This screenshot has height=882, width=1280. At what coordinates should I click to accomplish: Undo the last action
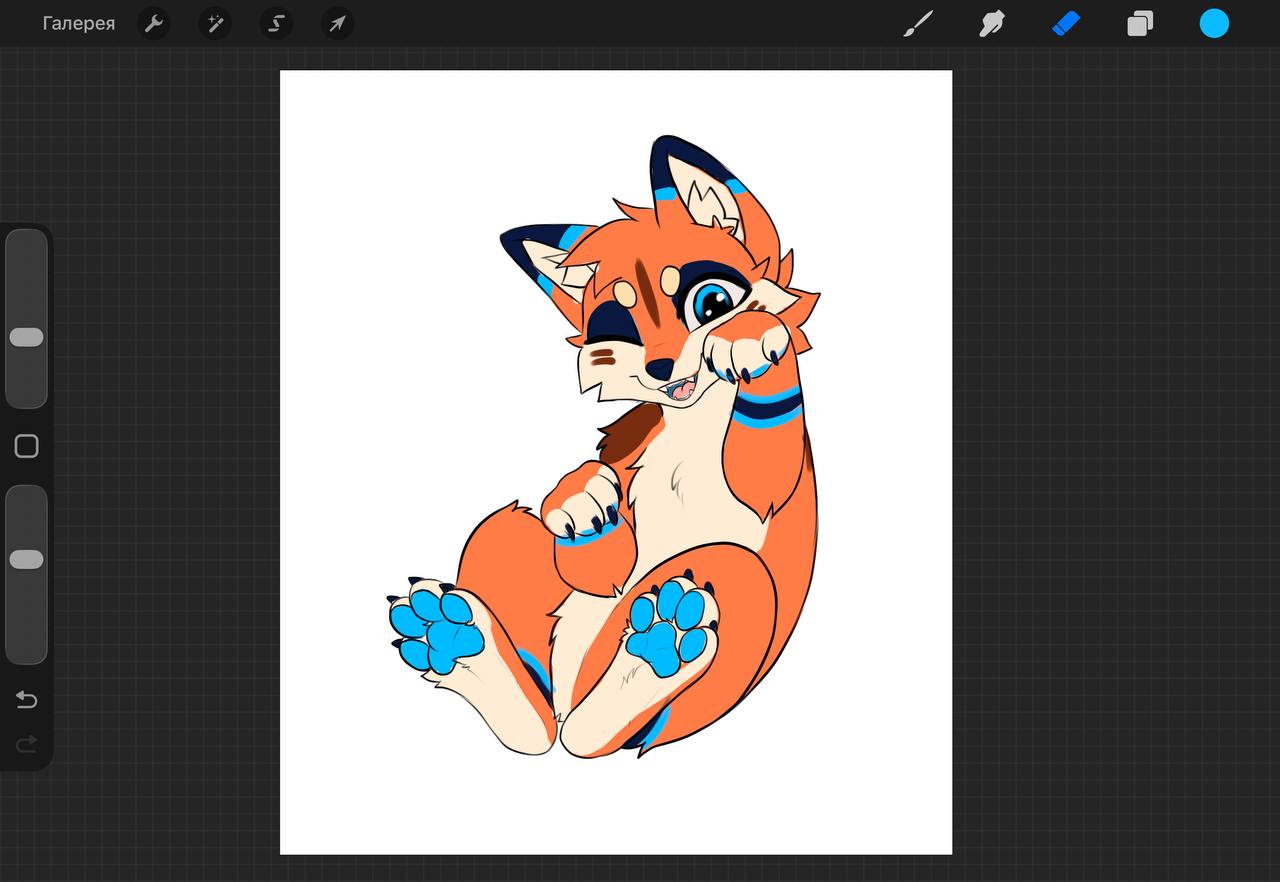pos(26,699)
